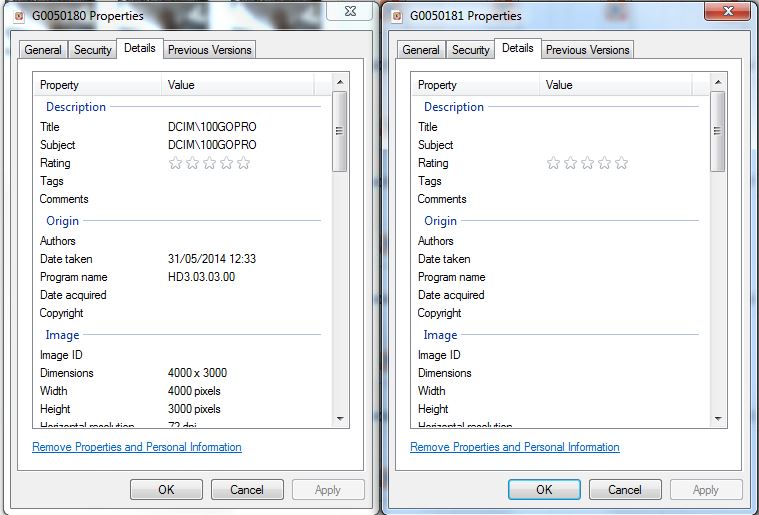Set fifth rating star in G0050181 dialog
The width and height of the screenshot is (759, 515).
pos(621,163)
